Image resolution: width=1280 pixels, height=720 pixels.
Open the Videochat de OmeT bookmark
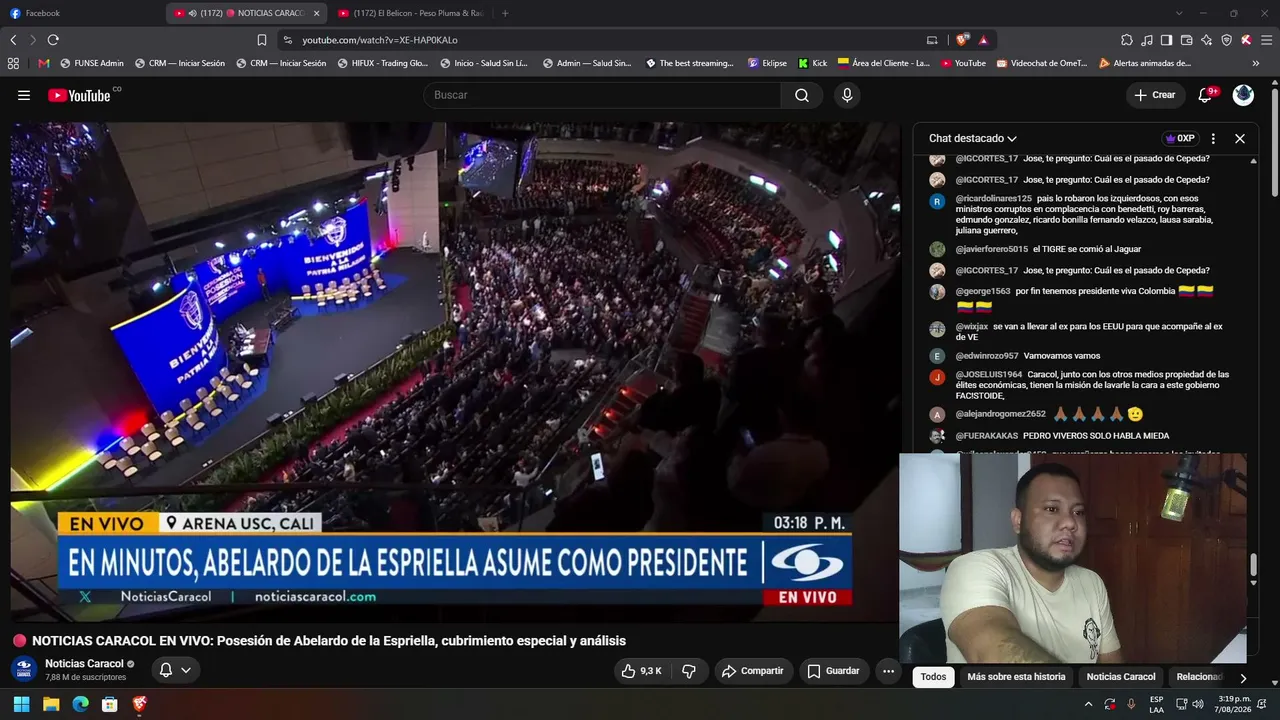1040,63
